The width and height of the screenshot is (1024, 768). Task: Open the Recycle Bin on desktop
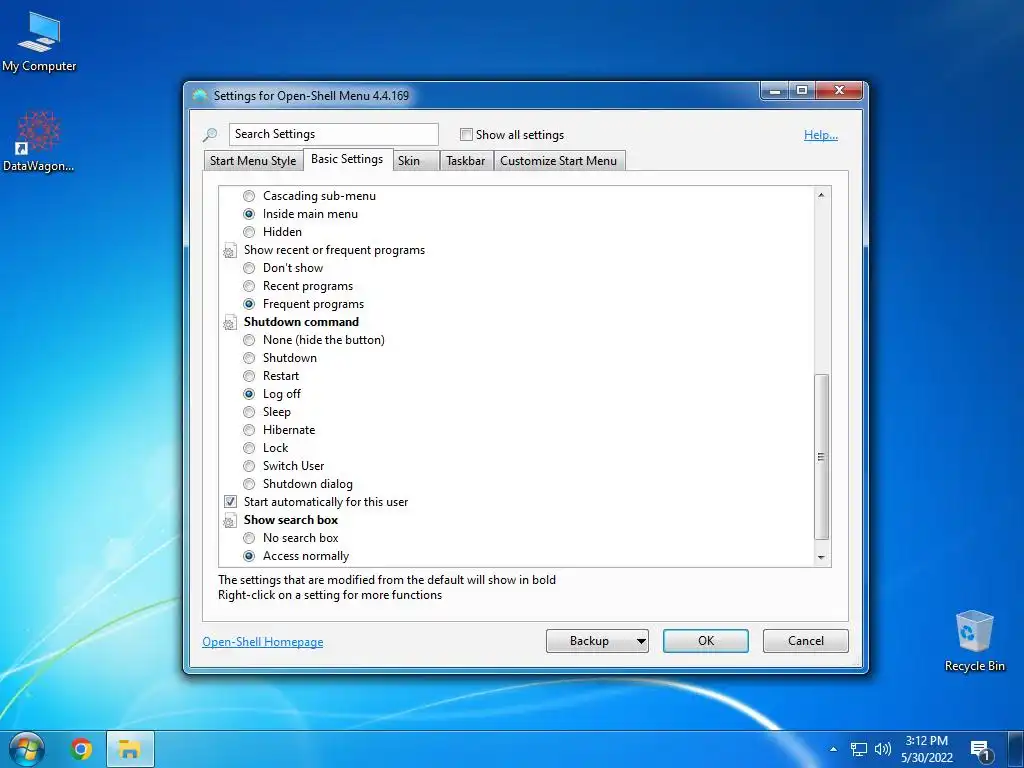coord(974,641)
